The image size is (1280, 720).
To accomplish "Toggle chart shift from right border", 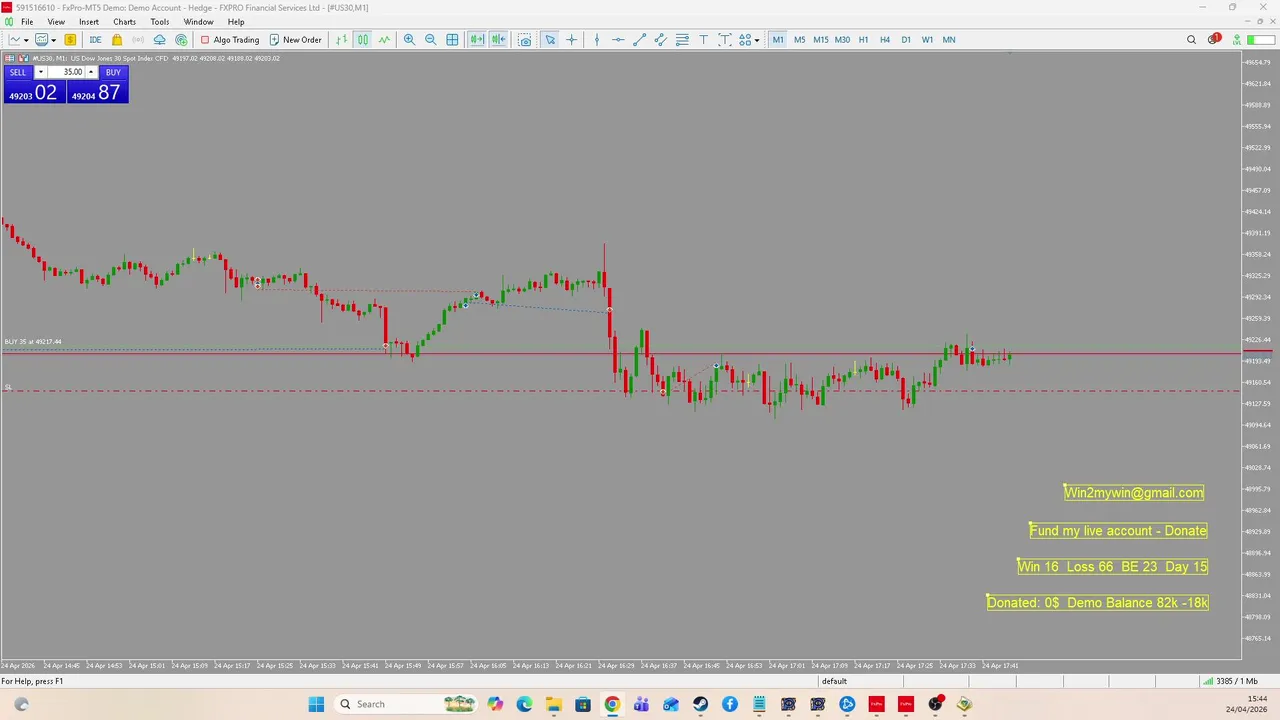I will (x=498, y=40).
